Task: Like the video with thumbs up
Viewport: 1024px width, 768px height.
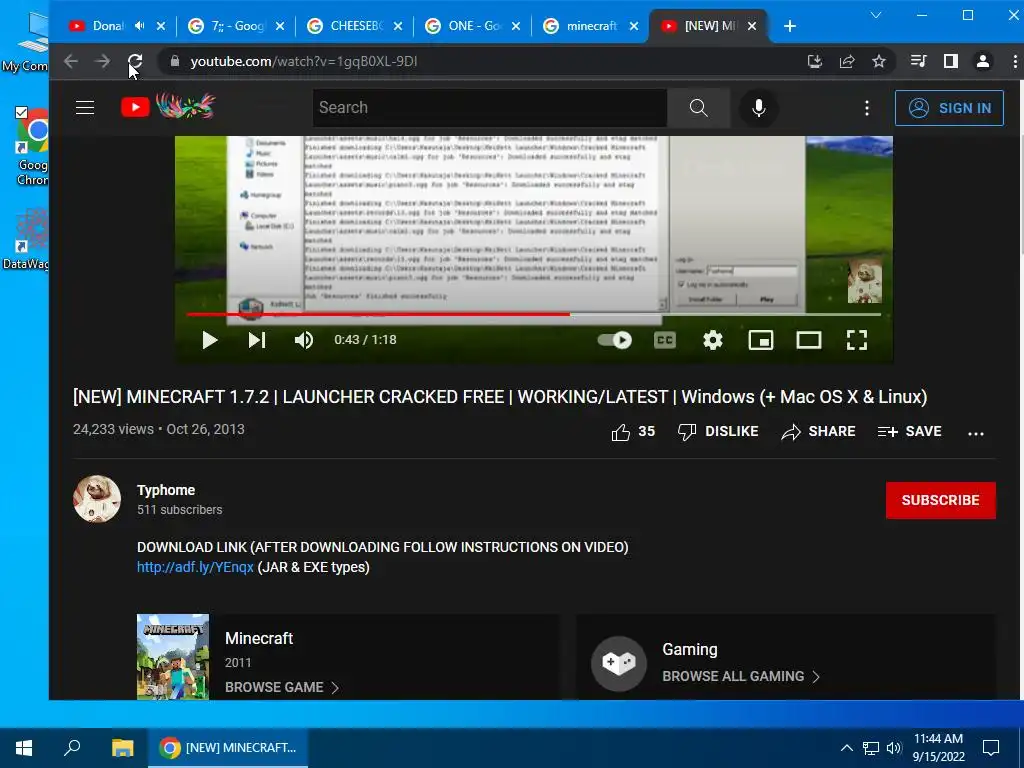Action: (x=633, y=432)
